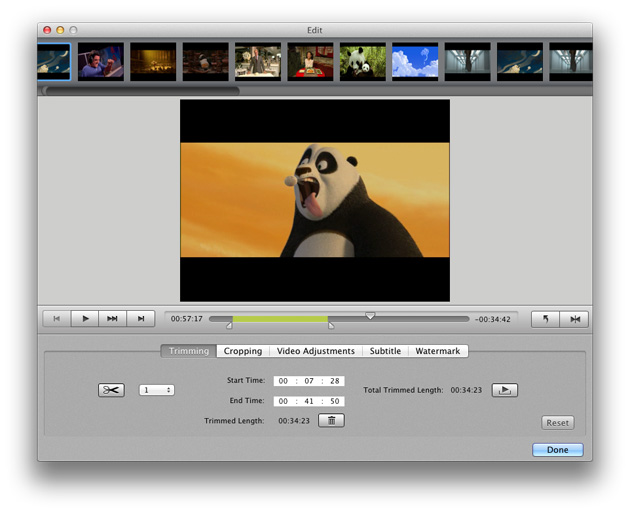630x513 pixels.
Task: Click the play button in playback controls
Action: (x=85, y=319)
